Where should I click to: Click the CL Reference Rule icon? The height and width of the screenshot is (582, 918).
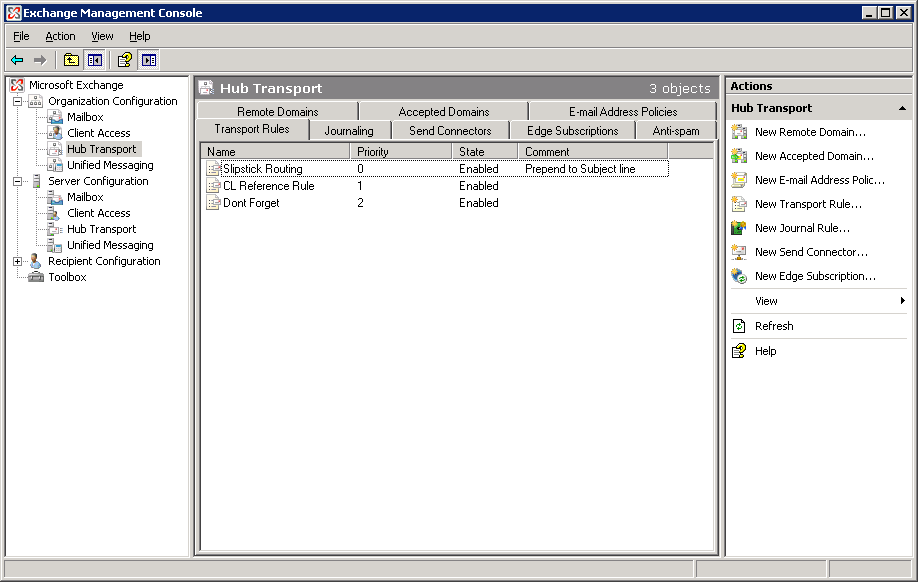click(x=214, y=186)
